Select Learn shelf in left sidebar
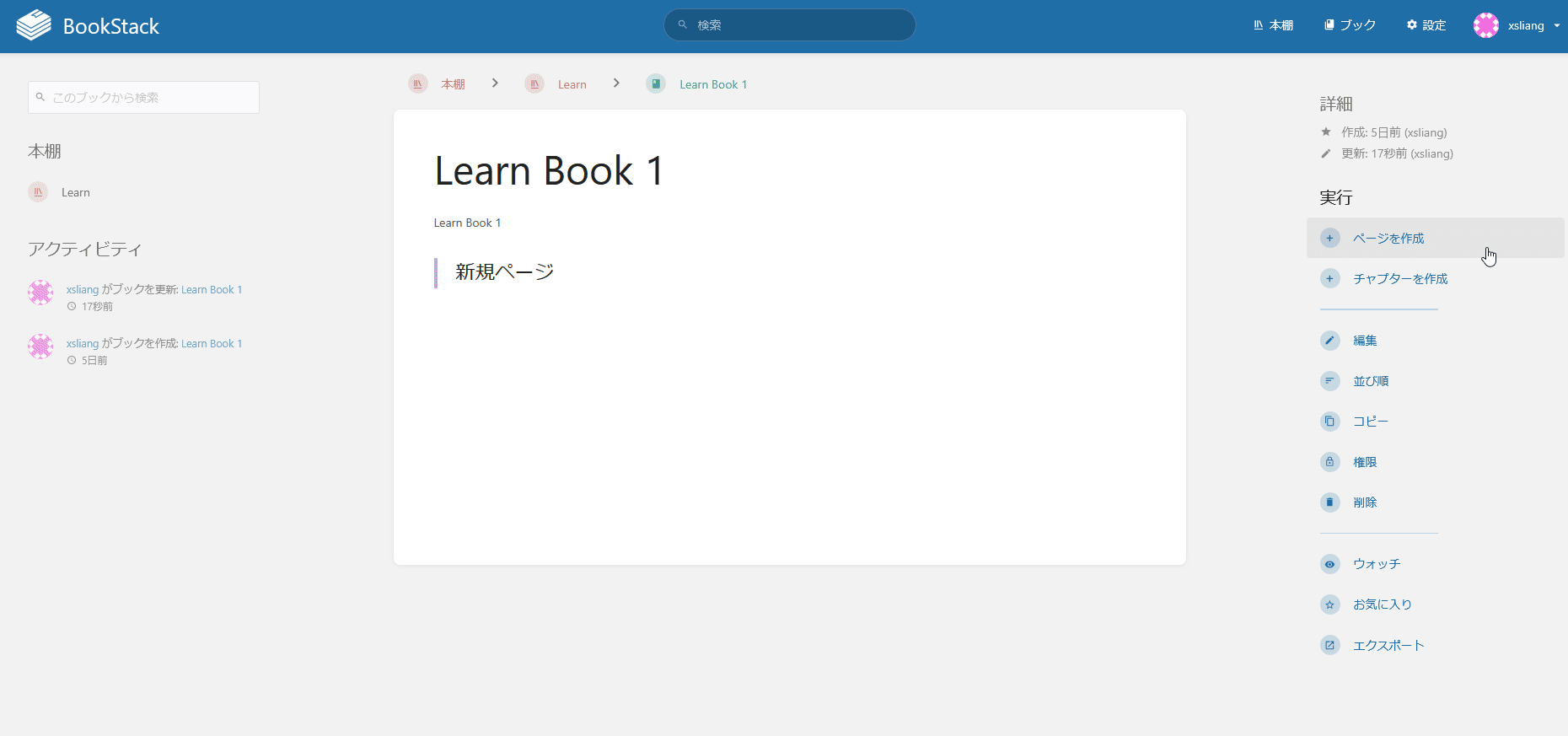 point(75,193)
